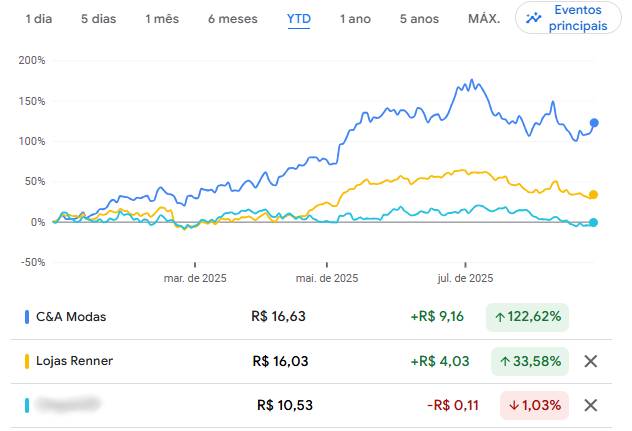
Task: Select the MÁX. time range
Action: pos(484,19)
